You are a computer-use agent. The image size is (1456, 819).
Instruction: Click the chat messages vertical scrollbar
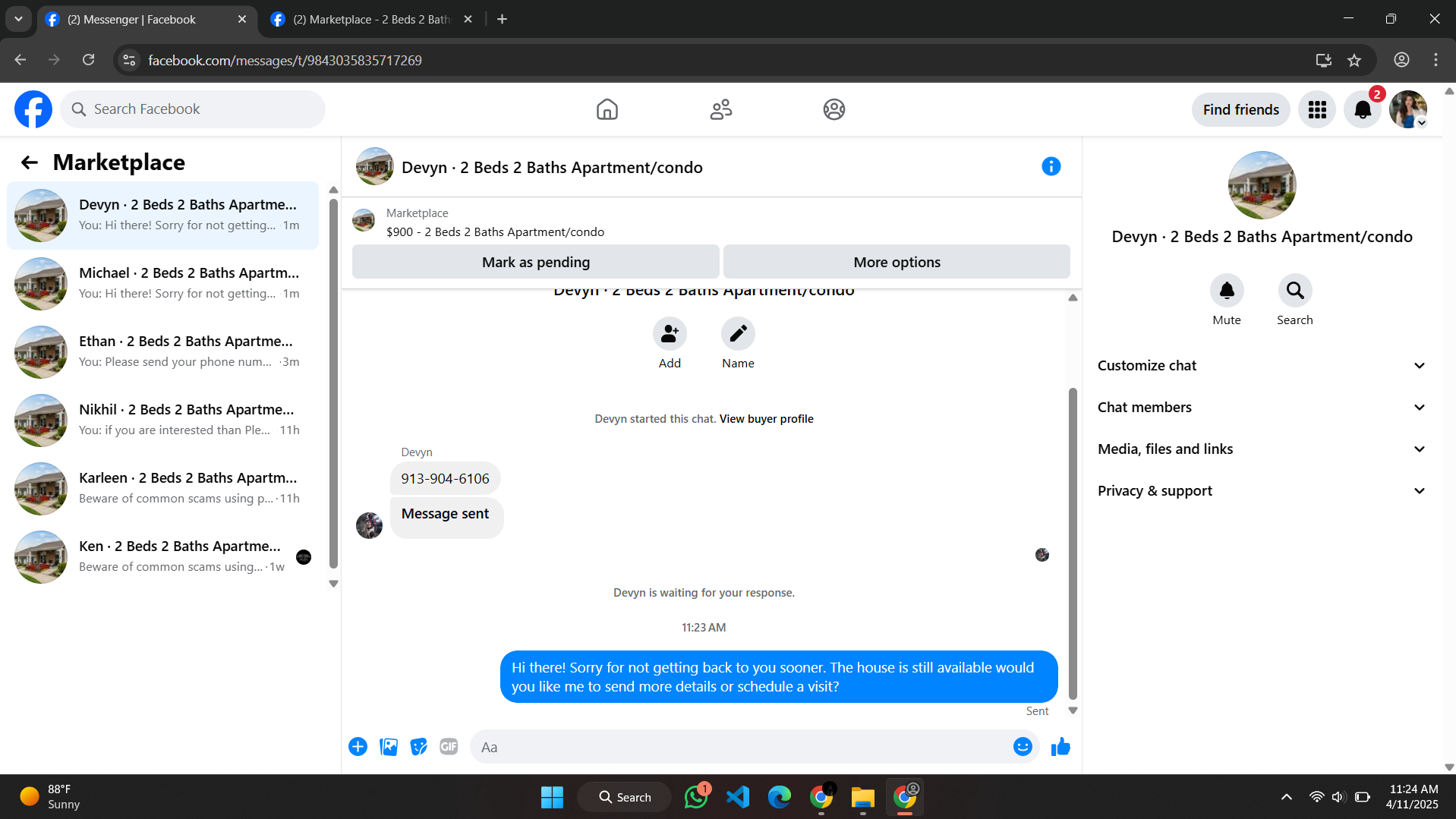[x=1073, y=543]
